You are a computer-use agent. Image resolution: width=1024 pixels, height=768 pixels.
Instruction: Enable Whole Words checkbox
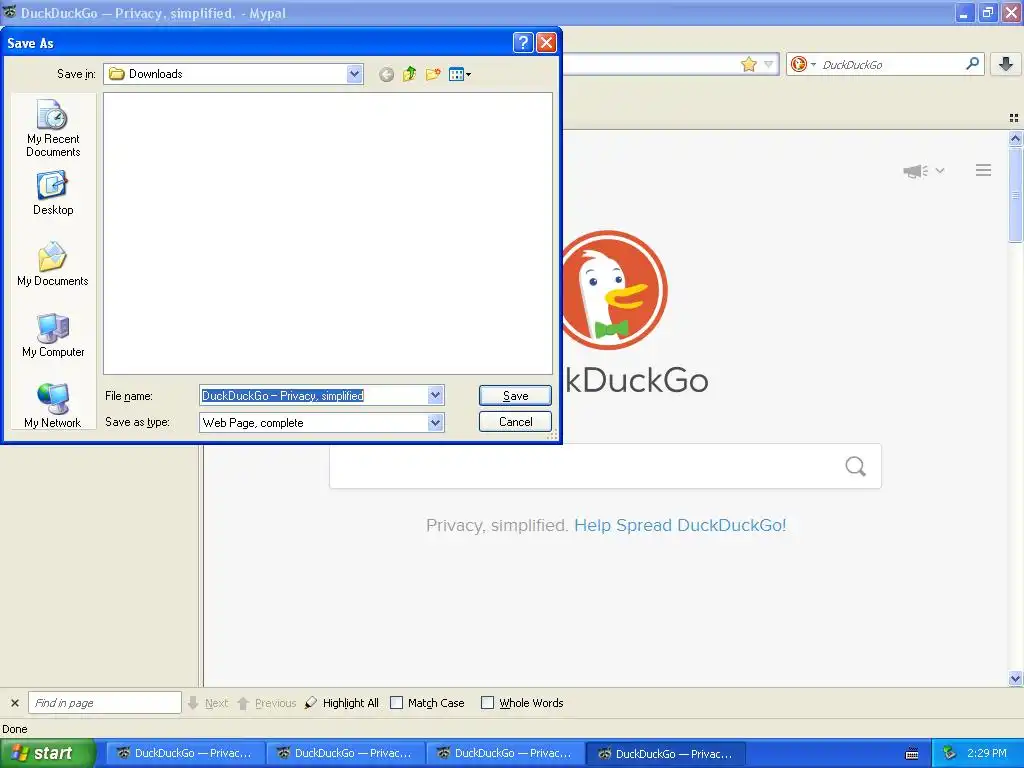click(x=487, y=703)
